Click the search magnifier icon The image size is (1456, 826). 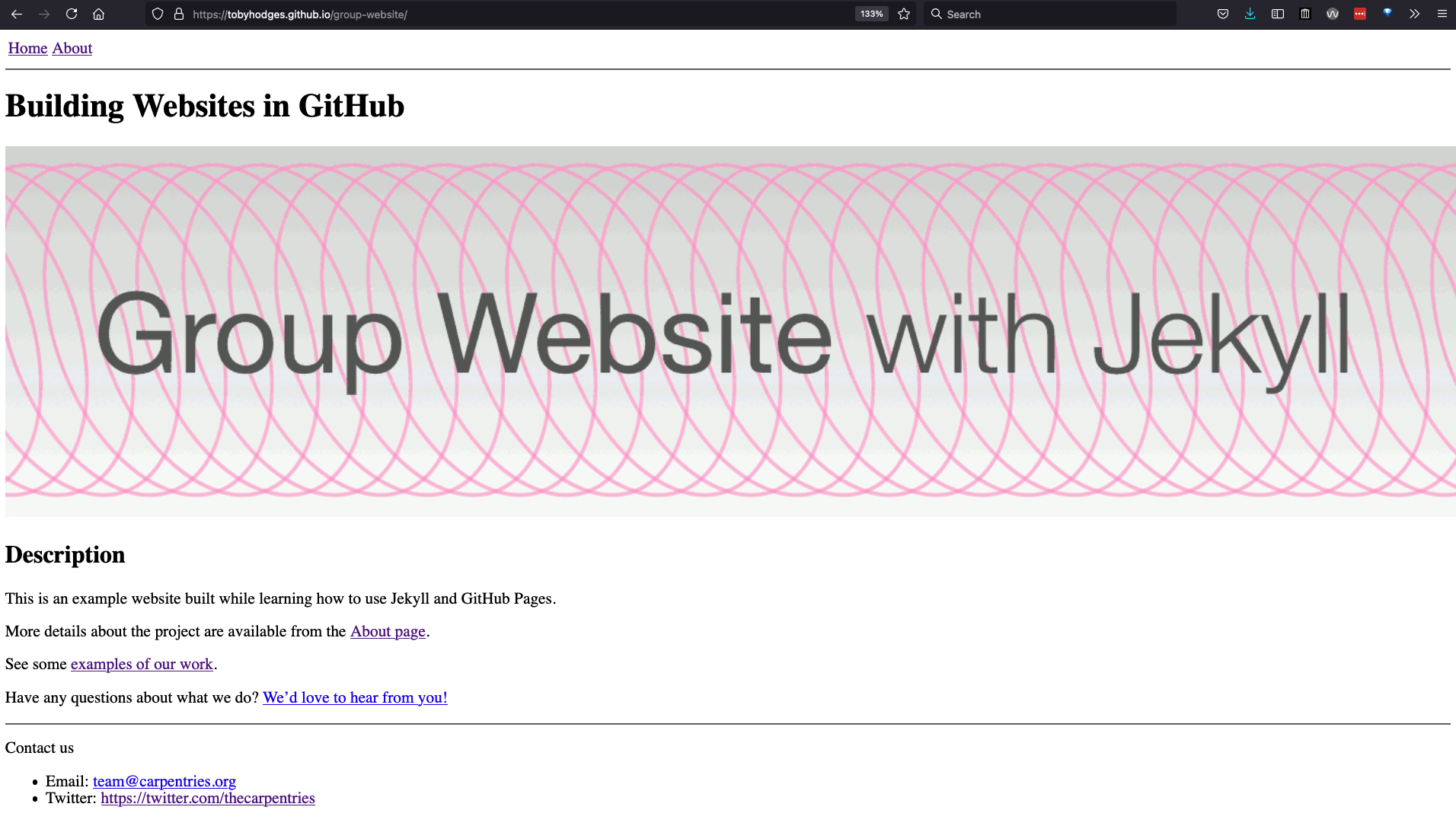[x=937, y=14]
